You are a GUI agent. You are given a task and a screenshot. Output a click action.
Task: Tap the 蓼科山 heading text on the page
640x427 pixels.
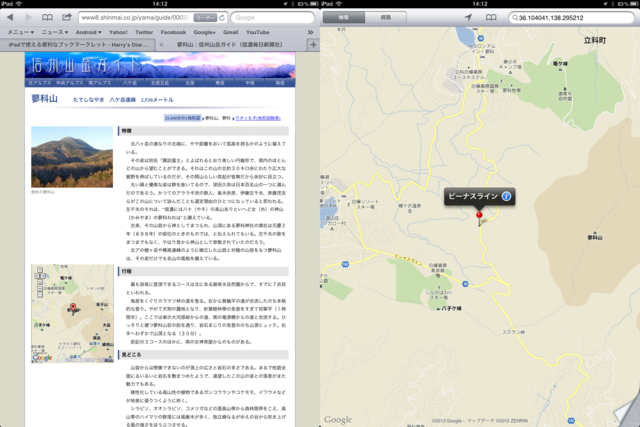click(44, 99)
